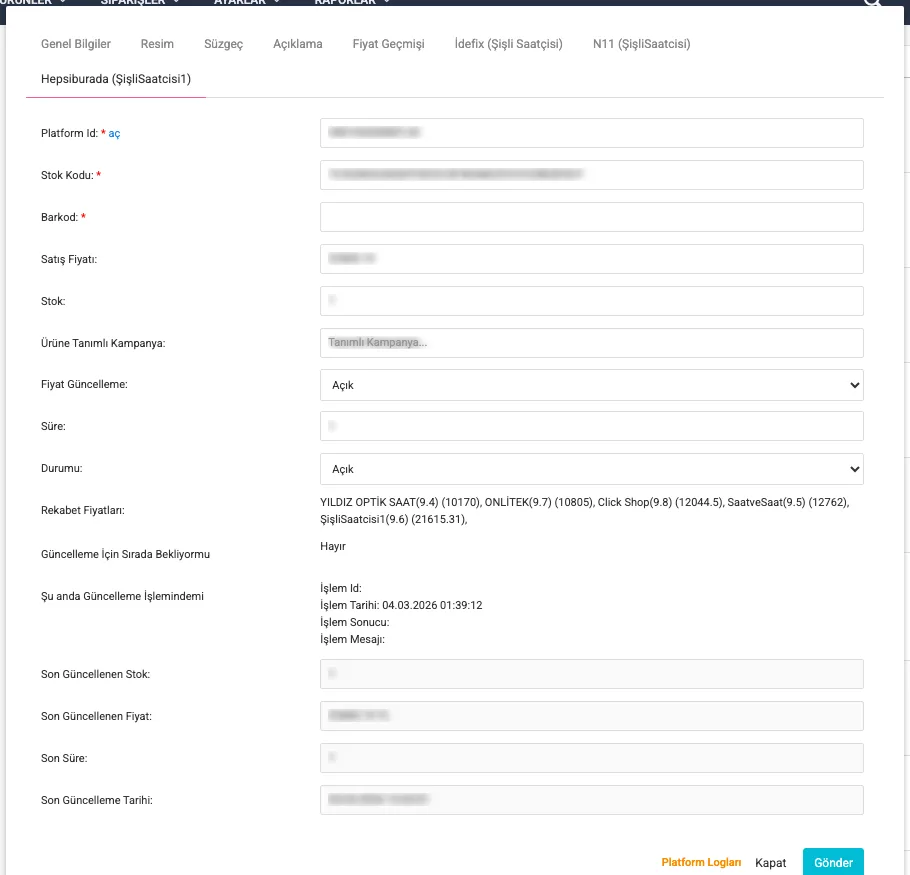Click into the Platform Id field

point(591,133)
